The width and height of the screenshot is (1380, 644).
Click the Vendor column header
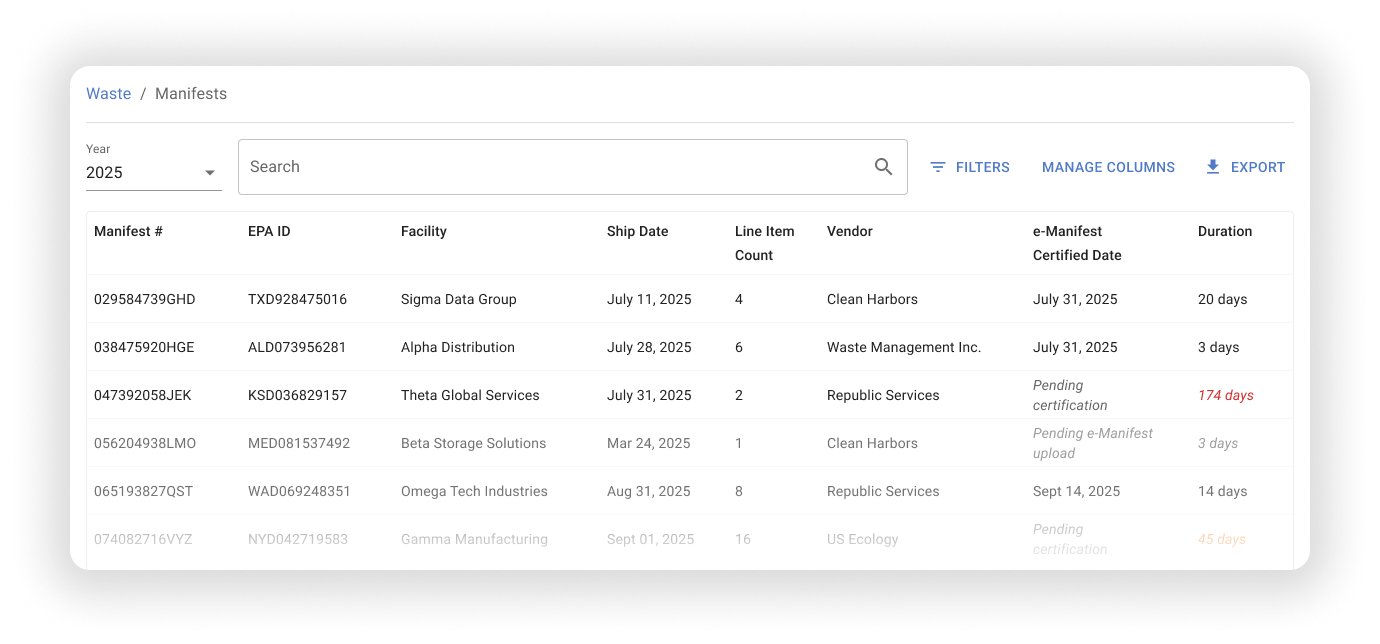[849, 231]
